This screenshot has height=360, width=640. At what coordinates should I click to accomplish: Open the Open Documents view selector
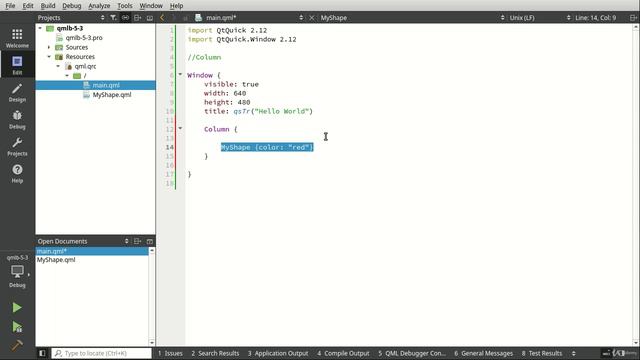click(127, 241)
